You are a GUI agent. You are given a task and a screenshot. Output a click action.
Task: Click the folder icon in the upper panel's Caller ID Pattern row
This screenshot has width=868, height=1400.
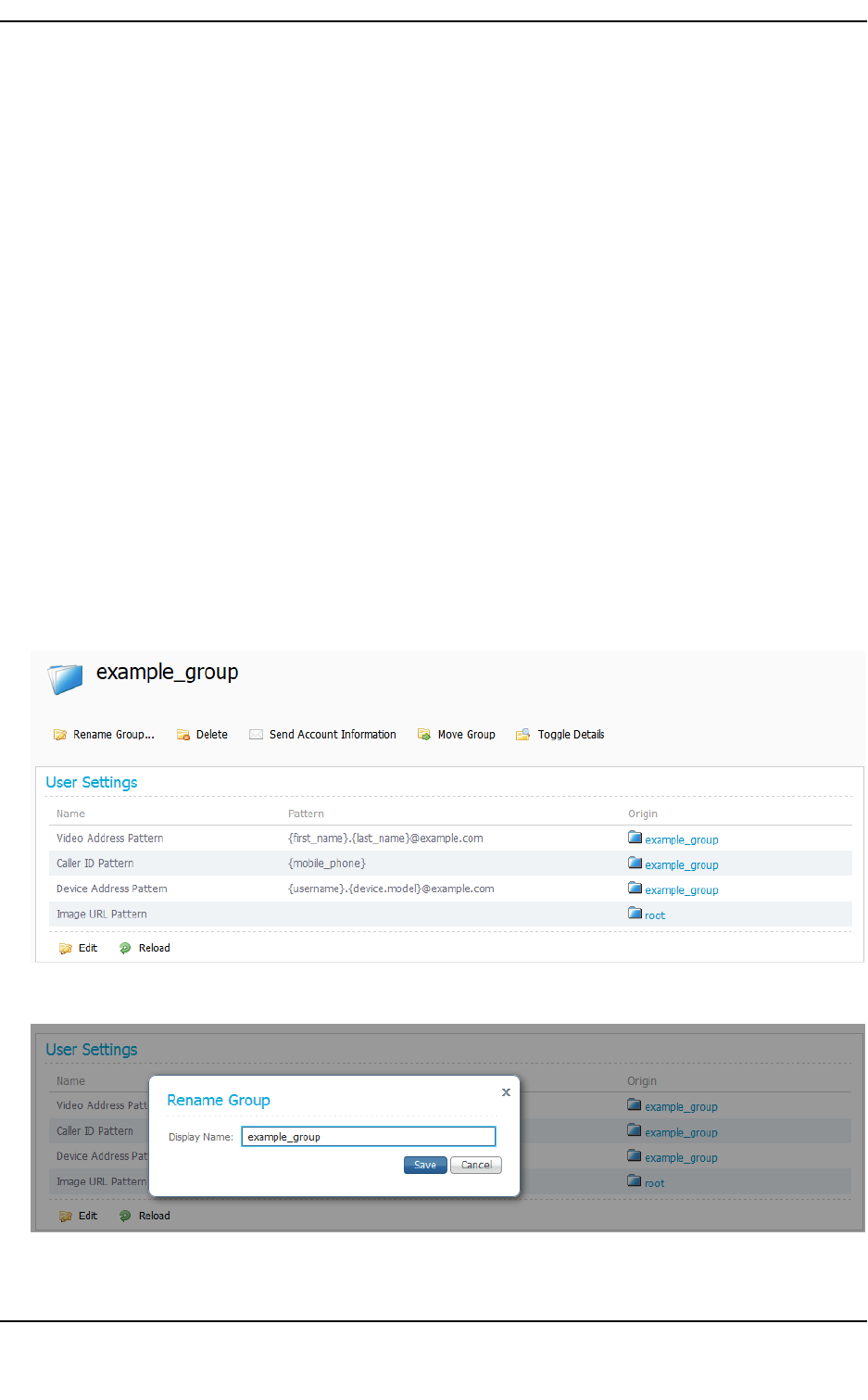point(635,863)
